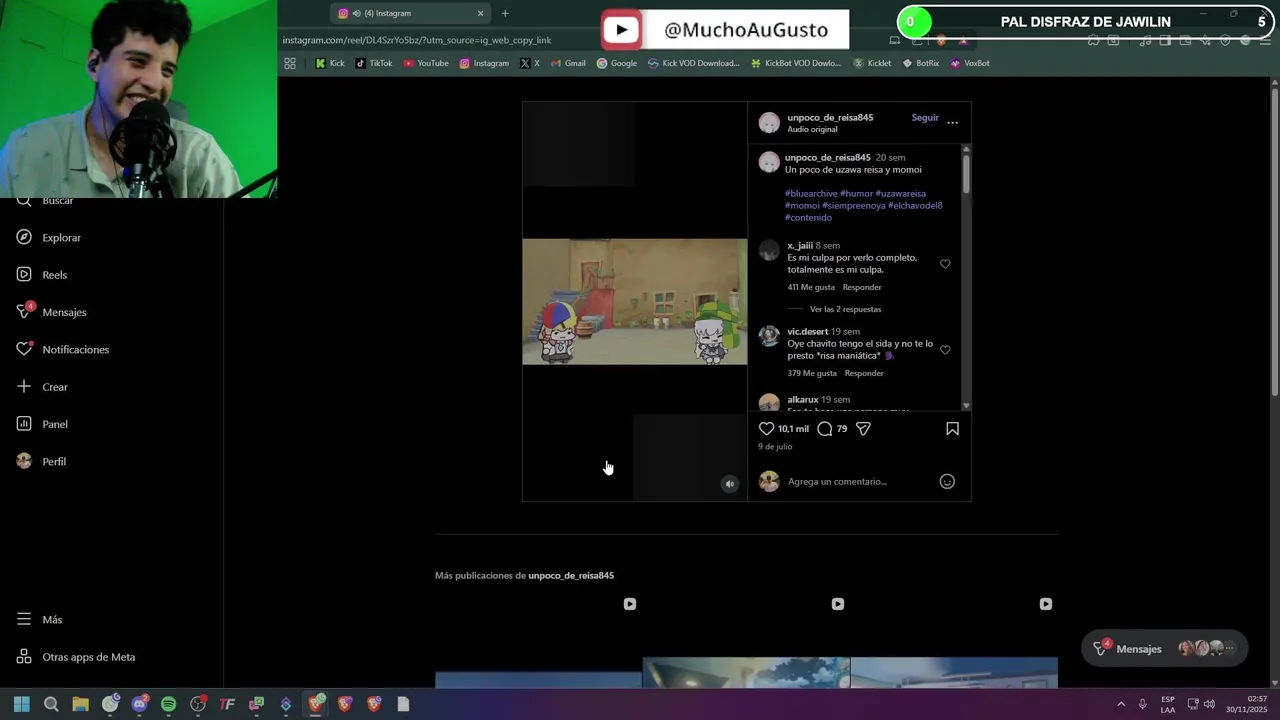Image resolution: width=1280 pixels, height=720 pixels.
Task: Open Discord from taskbar
Action: tap(139, 704)
